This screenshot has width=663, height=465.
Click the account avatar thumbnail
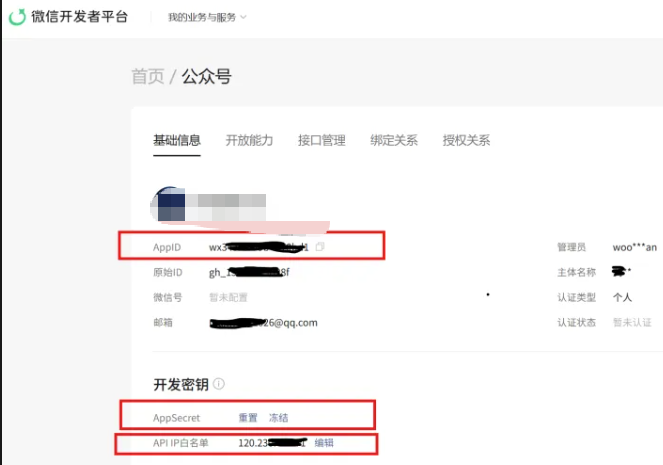[x=168, y=205]
